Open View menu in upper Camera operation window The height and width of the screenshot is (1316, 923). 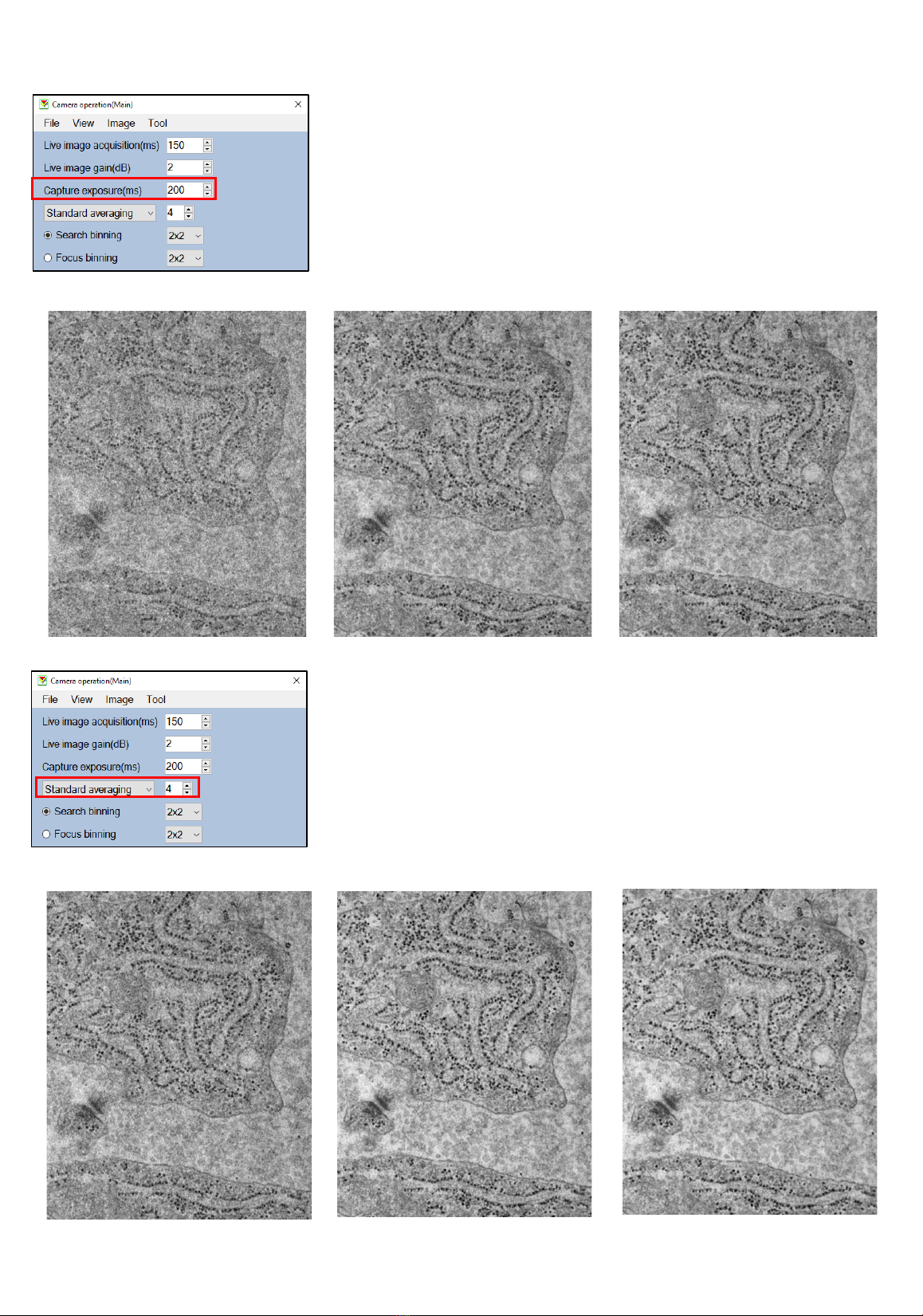(83, 124)
